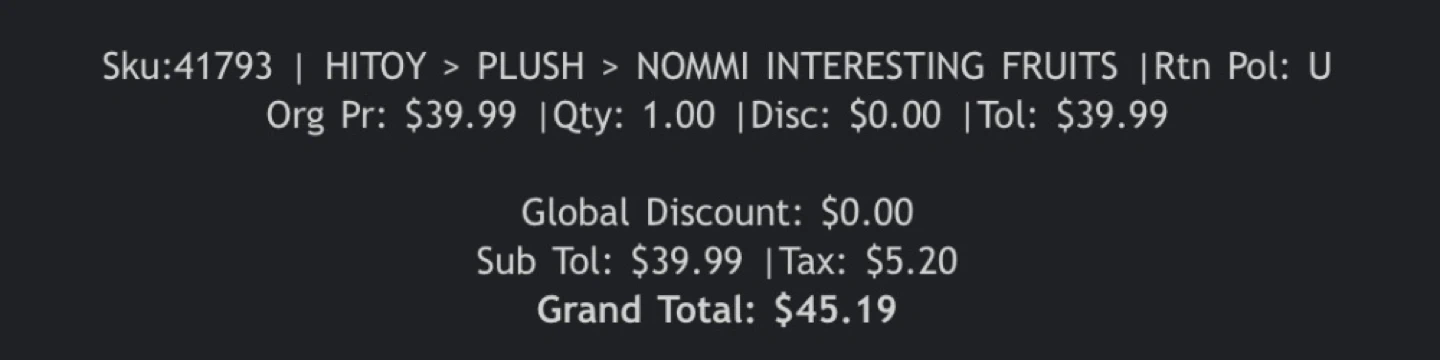Click NOMMI INTERESTING FRUITS product name
Screen dimensions: 1440x360
(x=877, y=68)
